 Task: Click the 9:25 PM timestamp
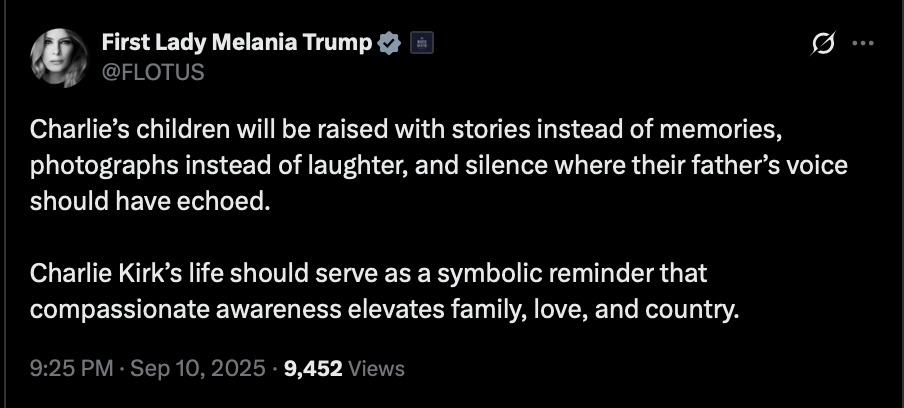71,369
